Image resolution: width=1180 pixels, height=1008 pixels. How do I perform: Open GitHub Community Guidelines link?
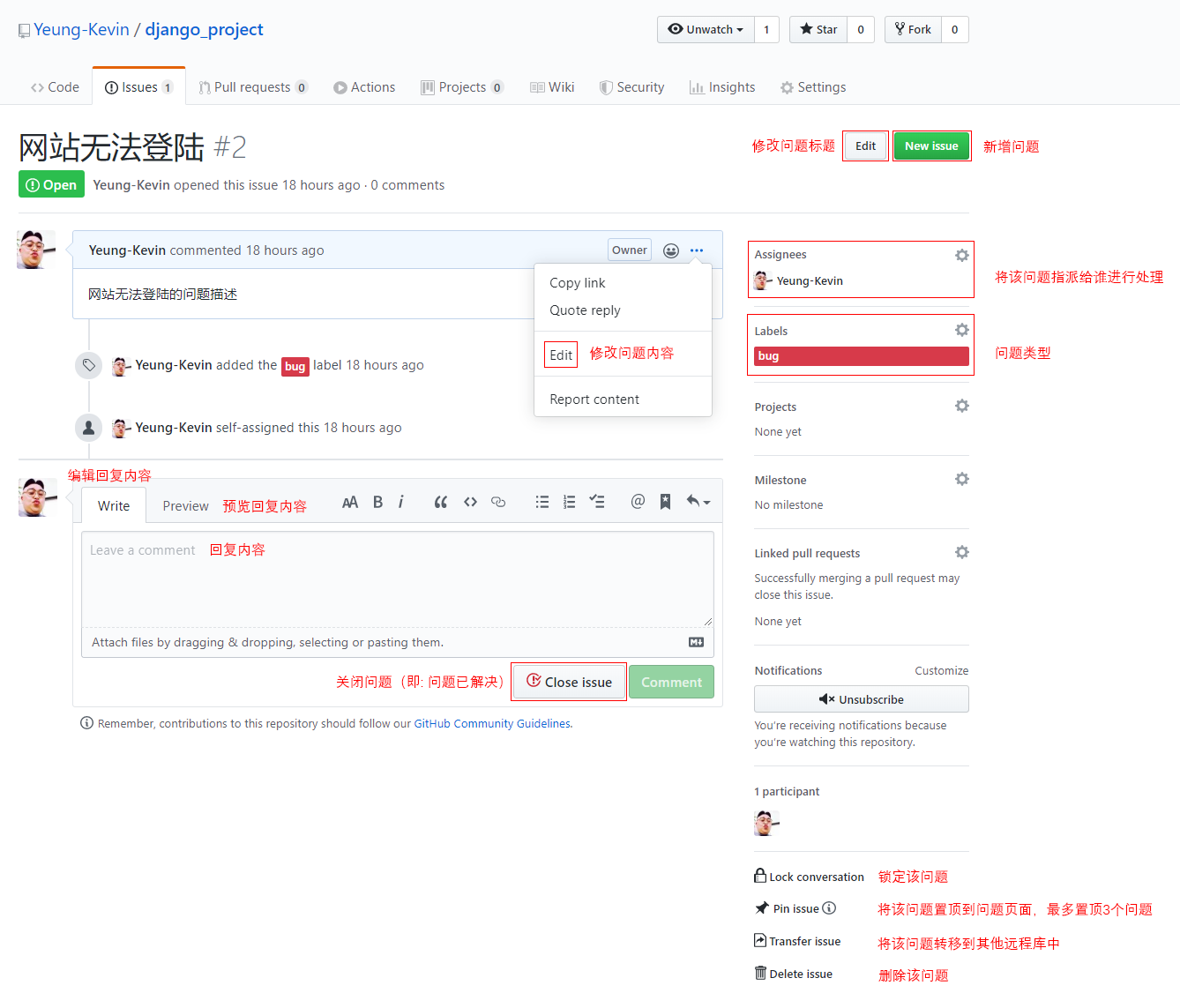tap(493, 724)
